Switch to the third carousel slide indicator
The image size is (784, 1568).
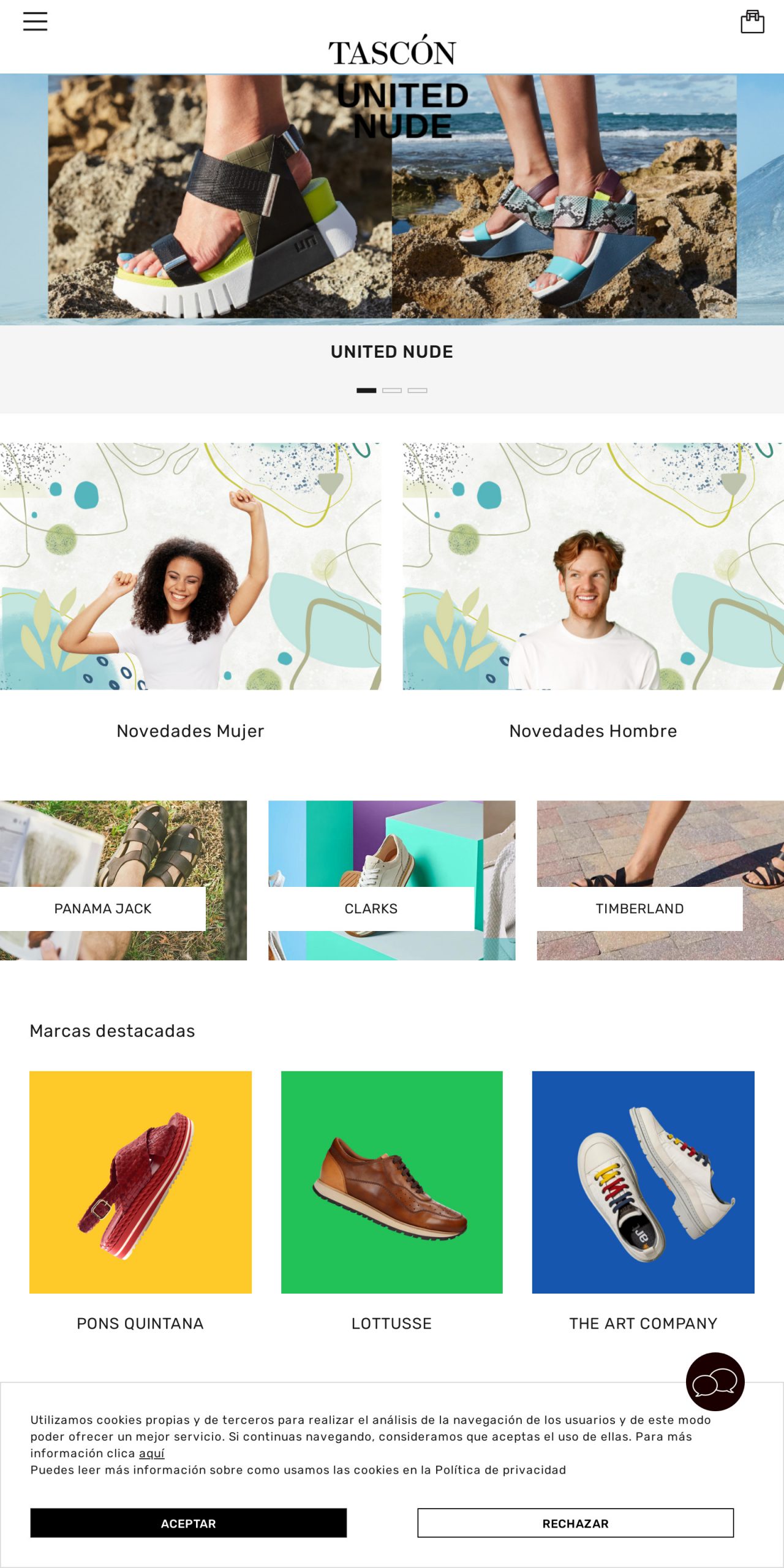pyautogui.click(x=417, y=390)
